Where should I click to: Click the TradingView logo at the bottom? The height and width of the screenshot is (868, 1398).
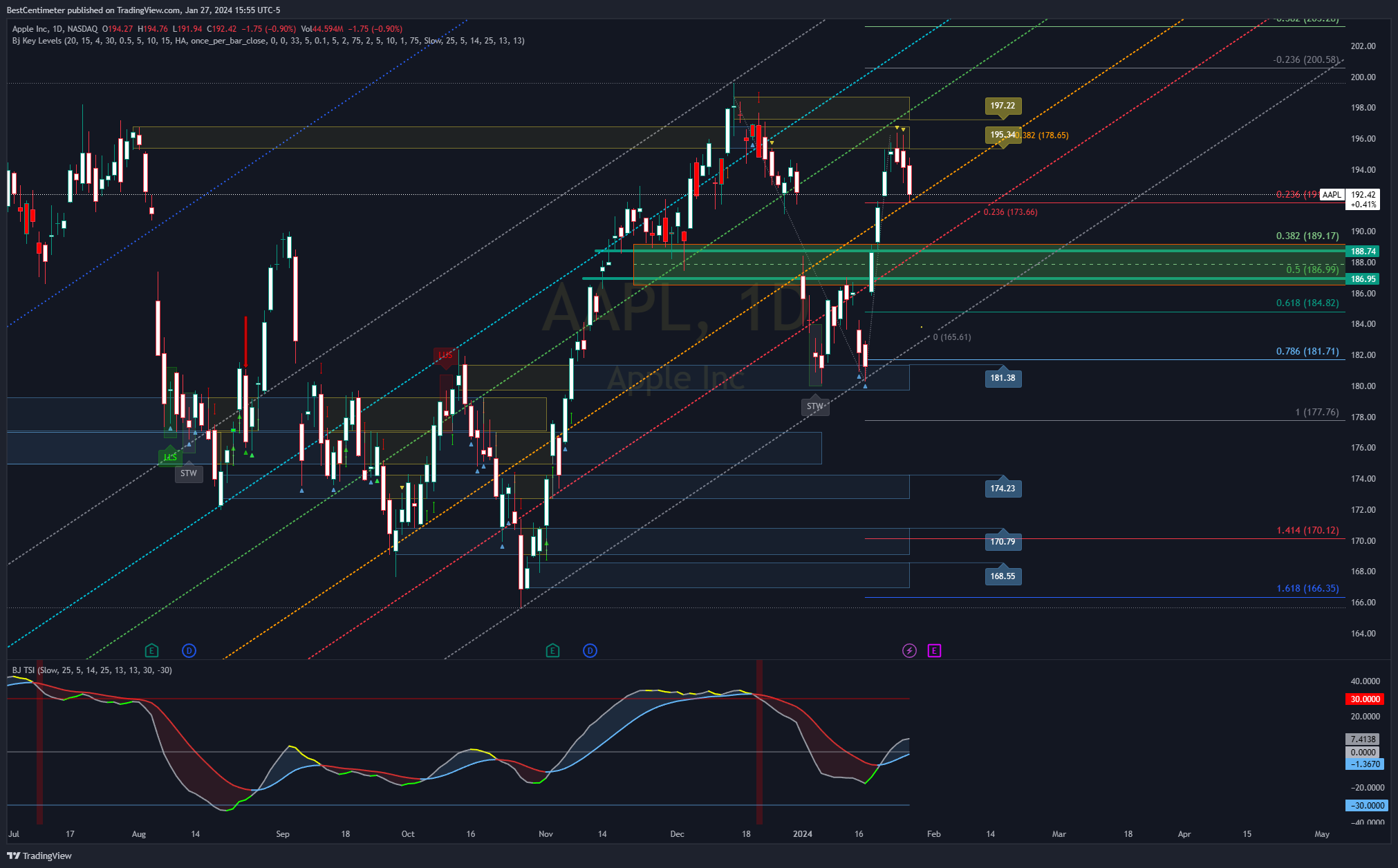coord(39,856)
